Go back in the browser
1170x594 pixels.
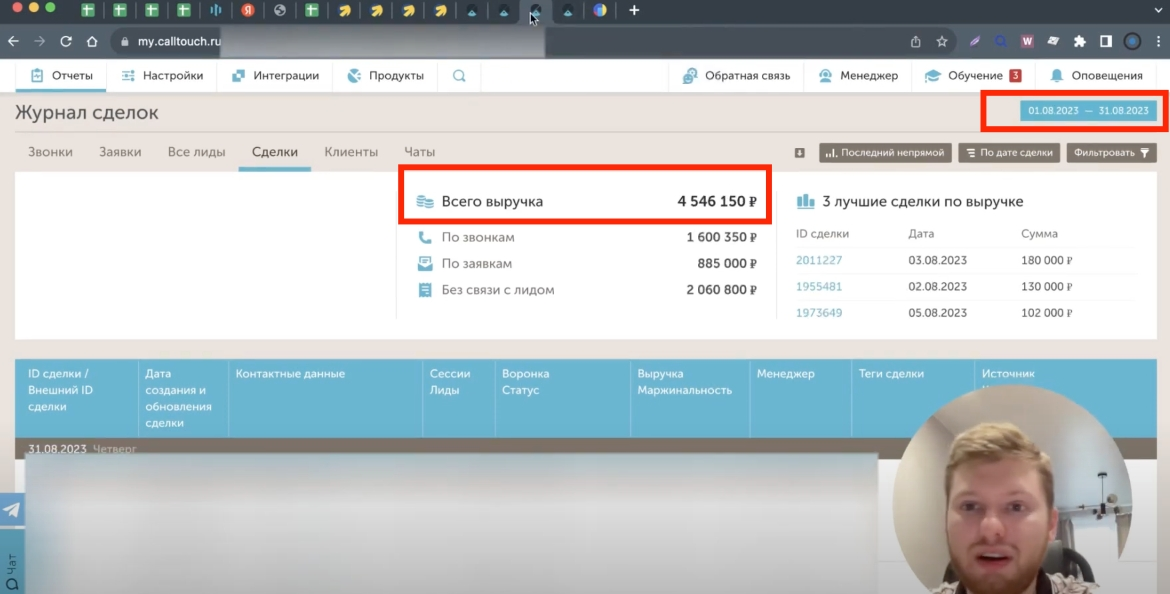(13, 42)
